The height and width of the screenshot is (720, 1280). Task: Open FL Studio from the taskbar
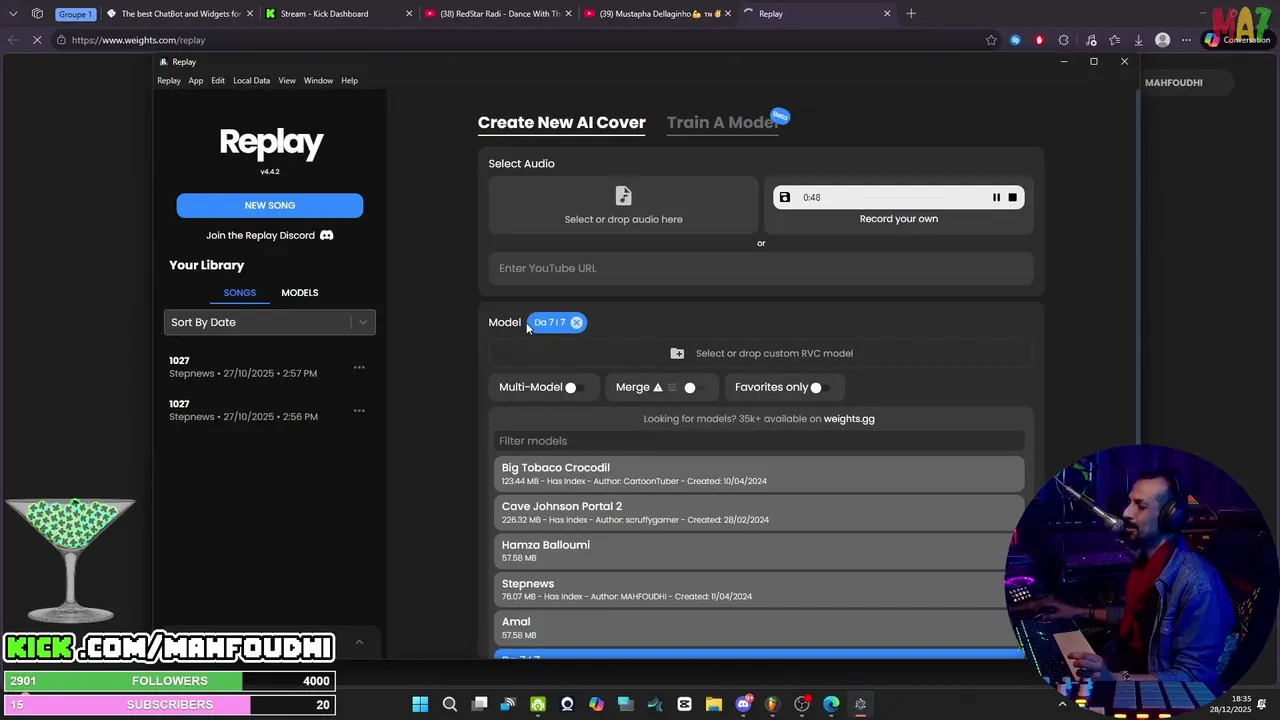point(772,704)
